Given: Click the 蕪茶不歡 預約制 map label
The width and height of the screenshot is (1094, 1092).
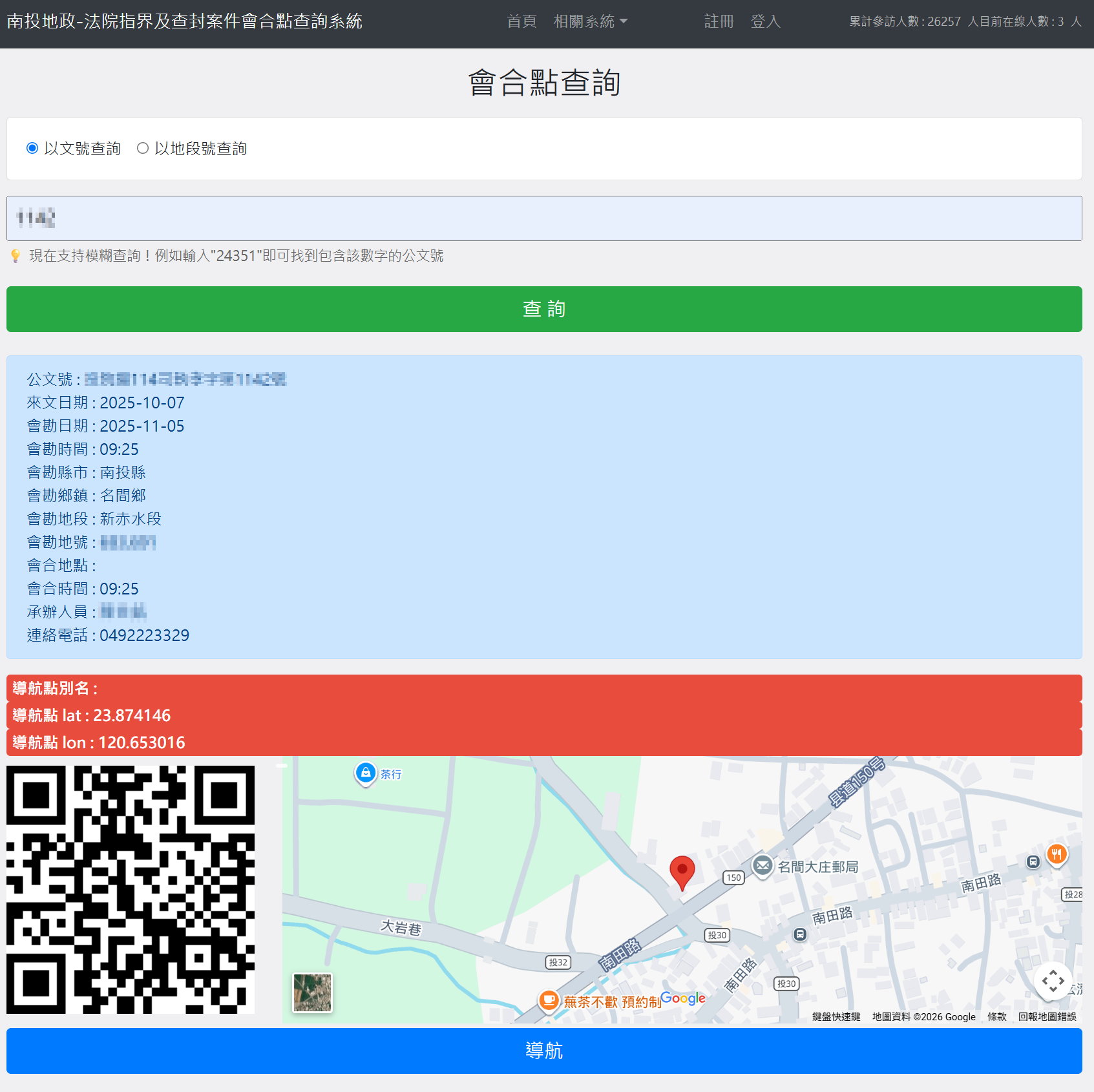Looking at the screenshot, I should [613, 1002].
